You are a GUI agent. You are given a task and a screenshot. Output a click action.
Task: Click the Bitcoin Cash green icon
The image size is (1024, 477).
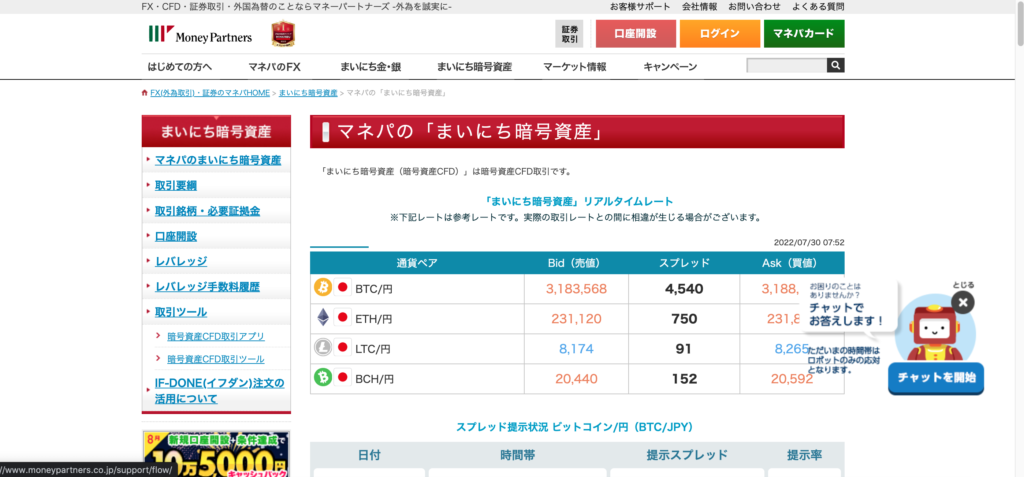click(x=323, y=378)
